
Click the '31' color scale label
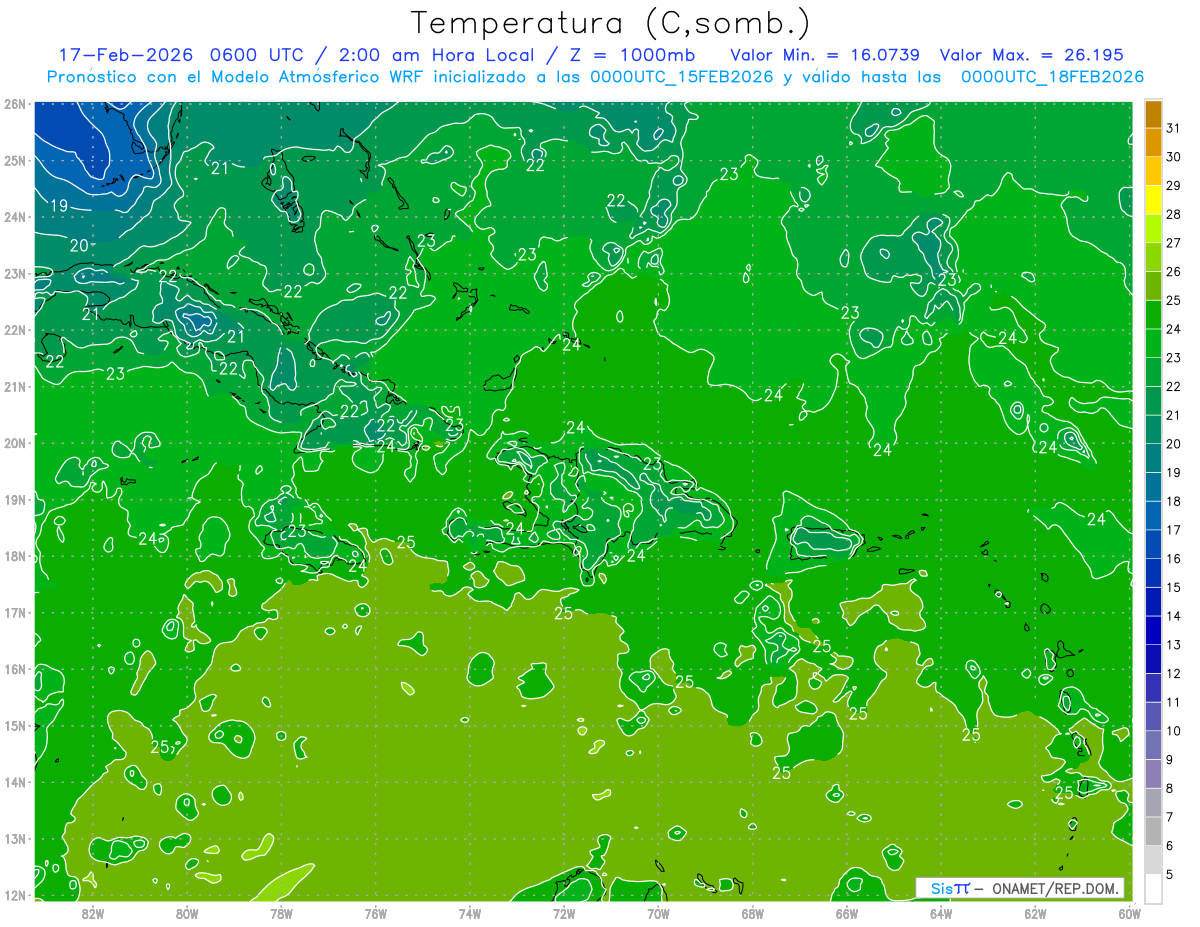[1173, 128]
